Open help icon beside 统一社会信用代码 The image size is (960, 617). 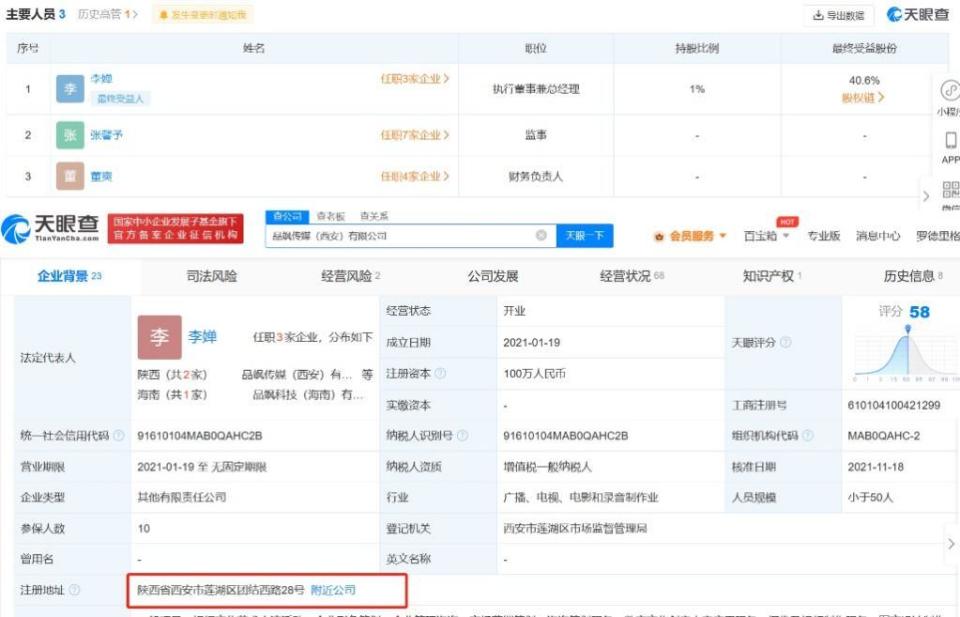119,436
